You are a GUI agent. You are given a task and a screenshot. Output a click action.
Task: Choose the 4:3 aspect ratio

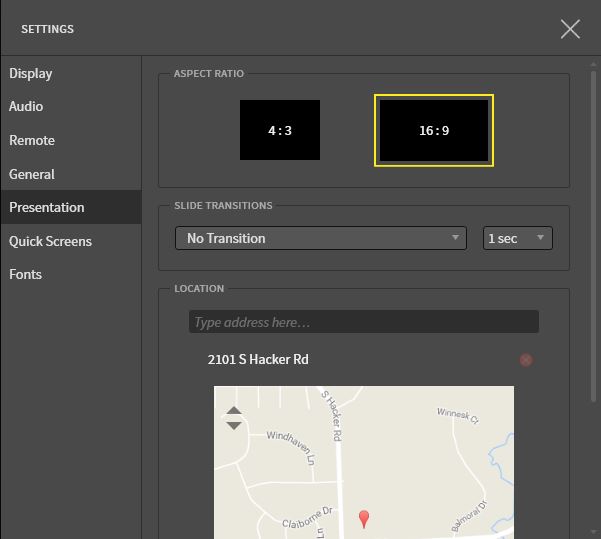tap(280, 130)
